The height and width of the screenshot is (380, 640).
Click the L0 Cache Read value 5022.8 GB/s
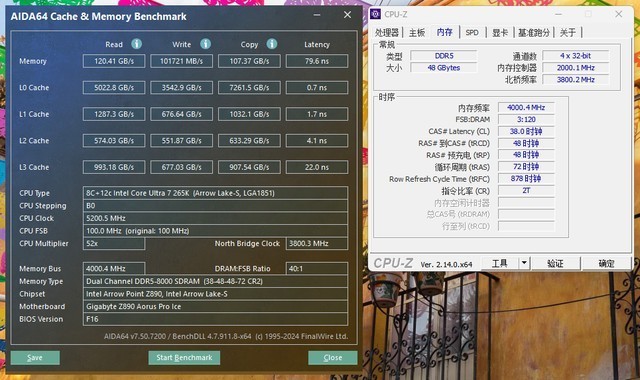click(x=114, y=87)
